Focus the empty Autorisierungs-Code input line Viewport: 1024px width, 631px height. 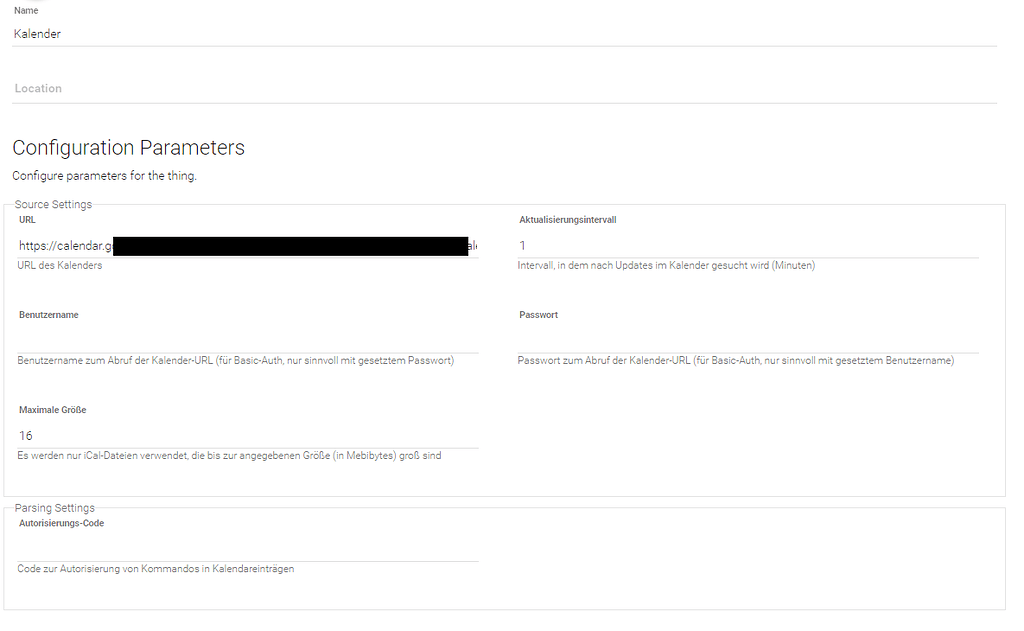tap(248, 549)
